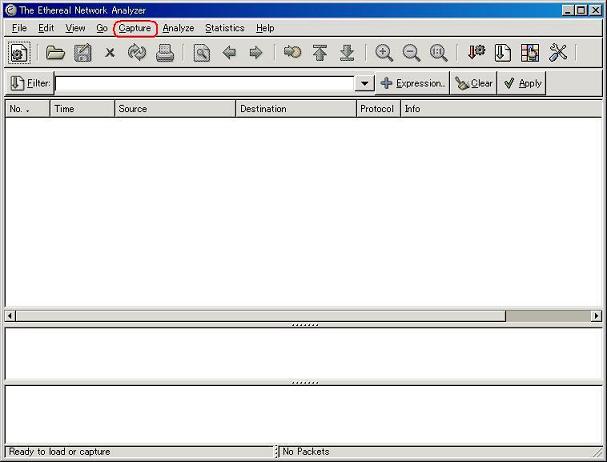Open preferences tools icon

(558, 53)
